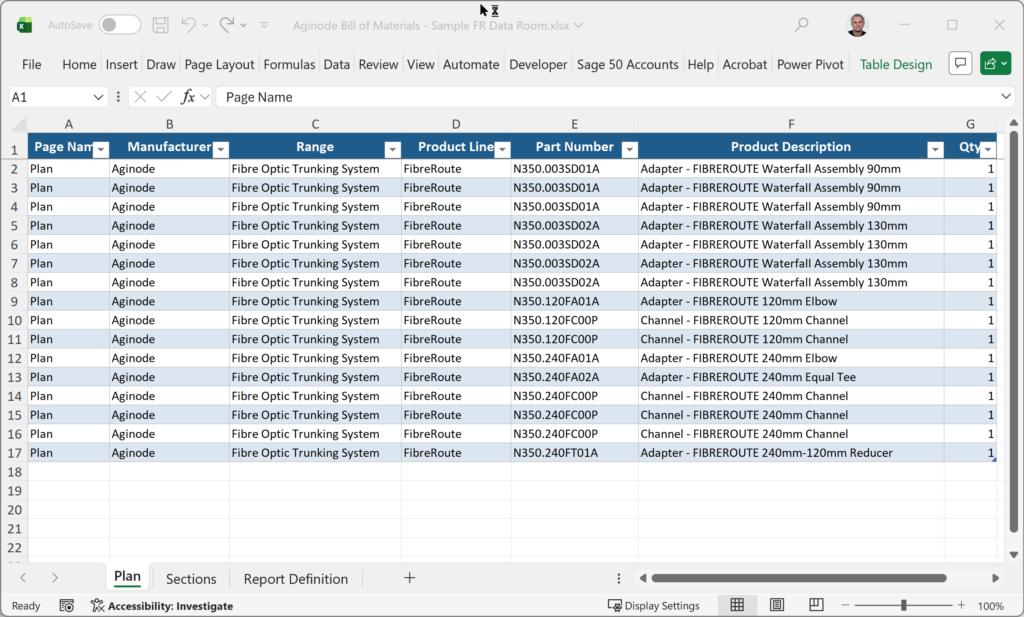Screen dimensions: 1024x617
Task: Select the Plan sheet tab
Action: coord(127,577)
